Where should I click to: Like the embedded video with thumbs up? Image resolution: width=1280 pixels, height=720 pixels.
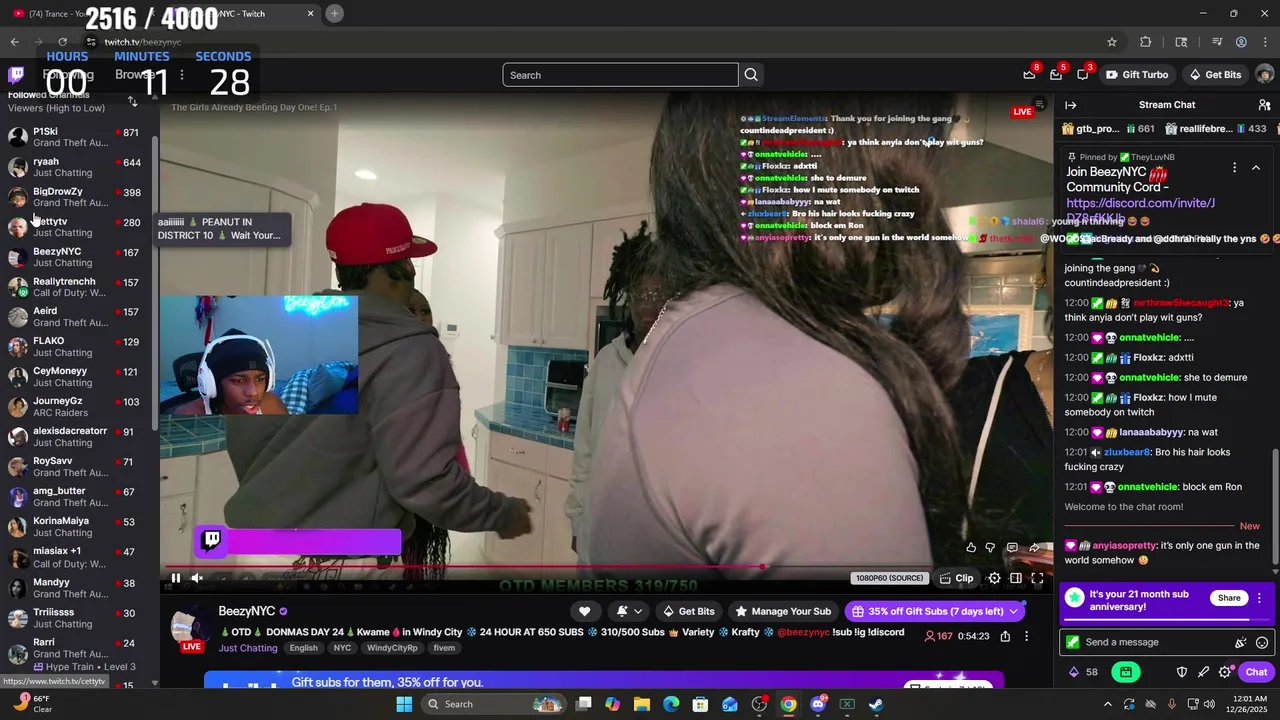[971, 547]
